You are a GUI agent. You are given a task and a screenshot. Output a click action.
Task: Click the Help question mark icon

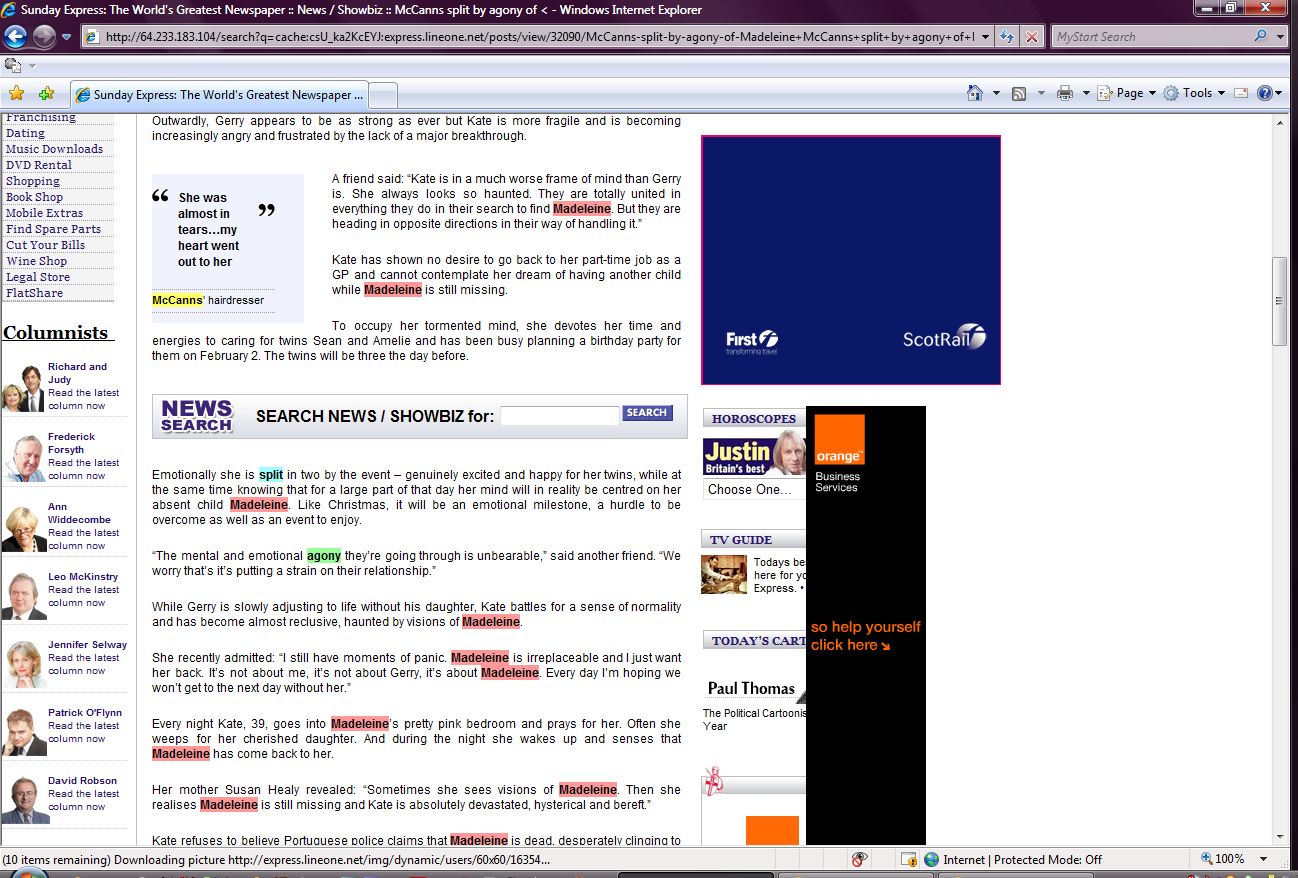(1264, 93)
